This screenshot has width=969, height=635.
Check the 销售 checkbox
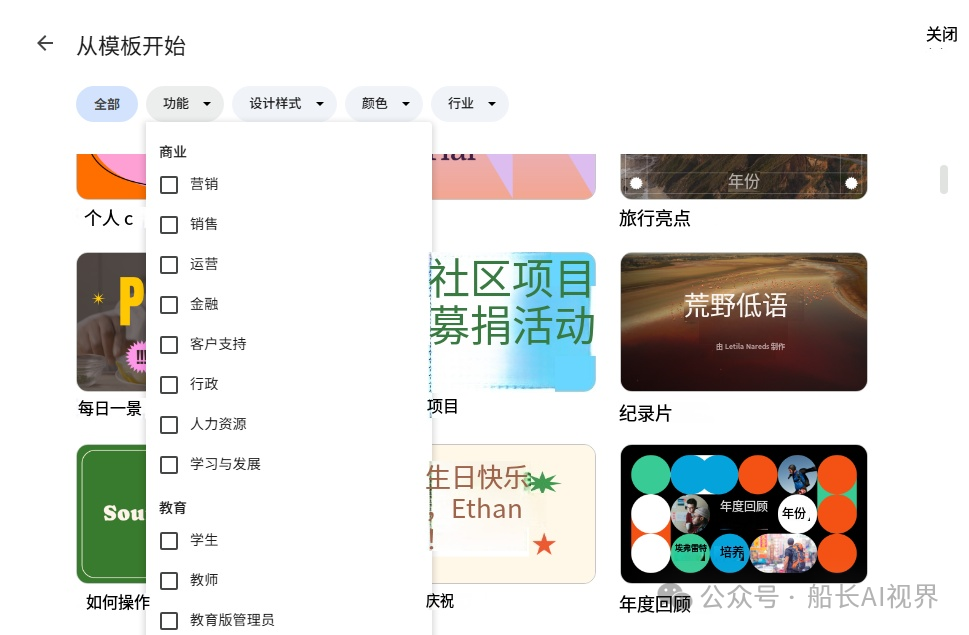[169, 224]
